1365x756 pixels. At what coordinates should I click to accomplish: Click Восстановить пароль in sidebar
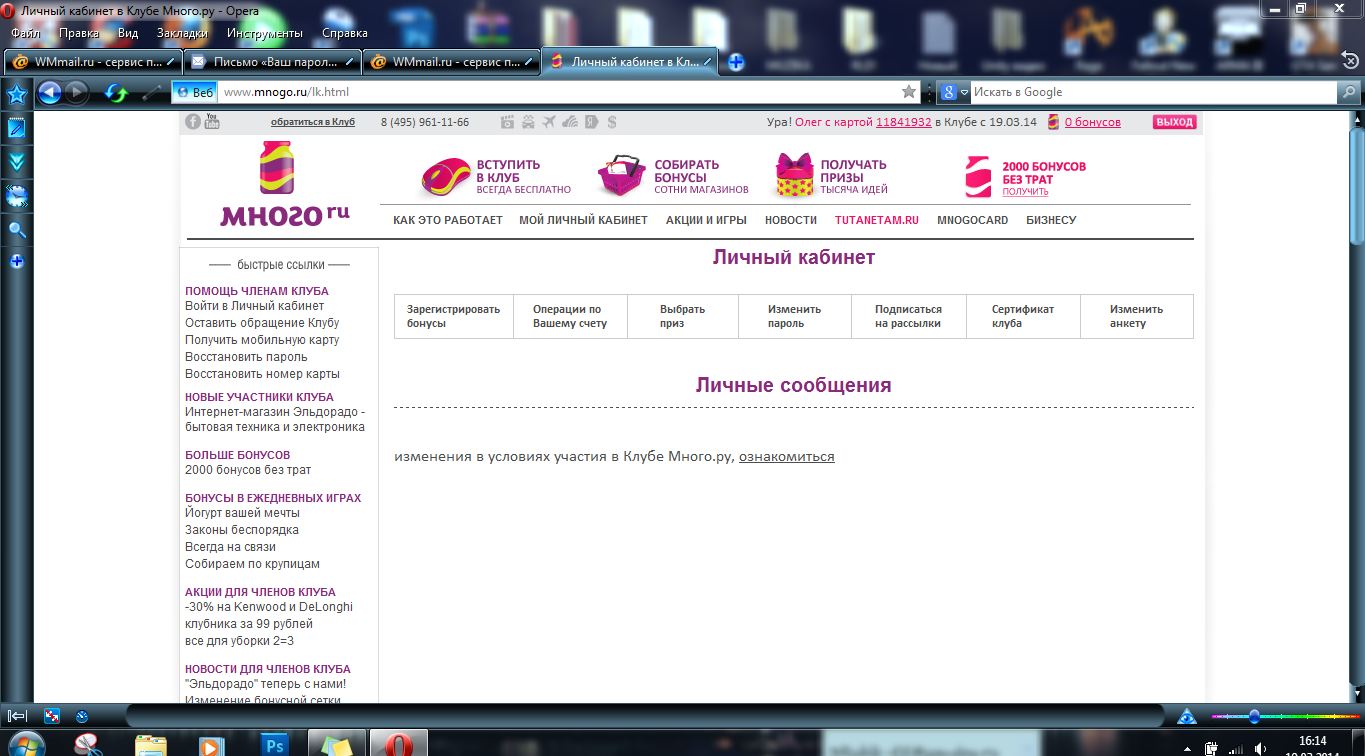[246, 357]
